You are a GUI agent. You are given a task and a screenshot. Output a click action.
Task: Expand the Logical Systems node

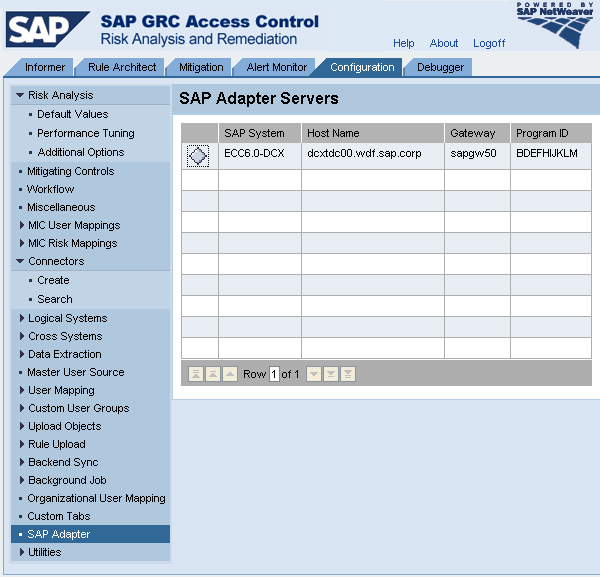(x=22, y=318)
